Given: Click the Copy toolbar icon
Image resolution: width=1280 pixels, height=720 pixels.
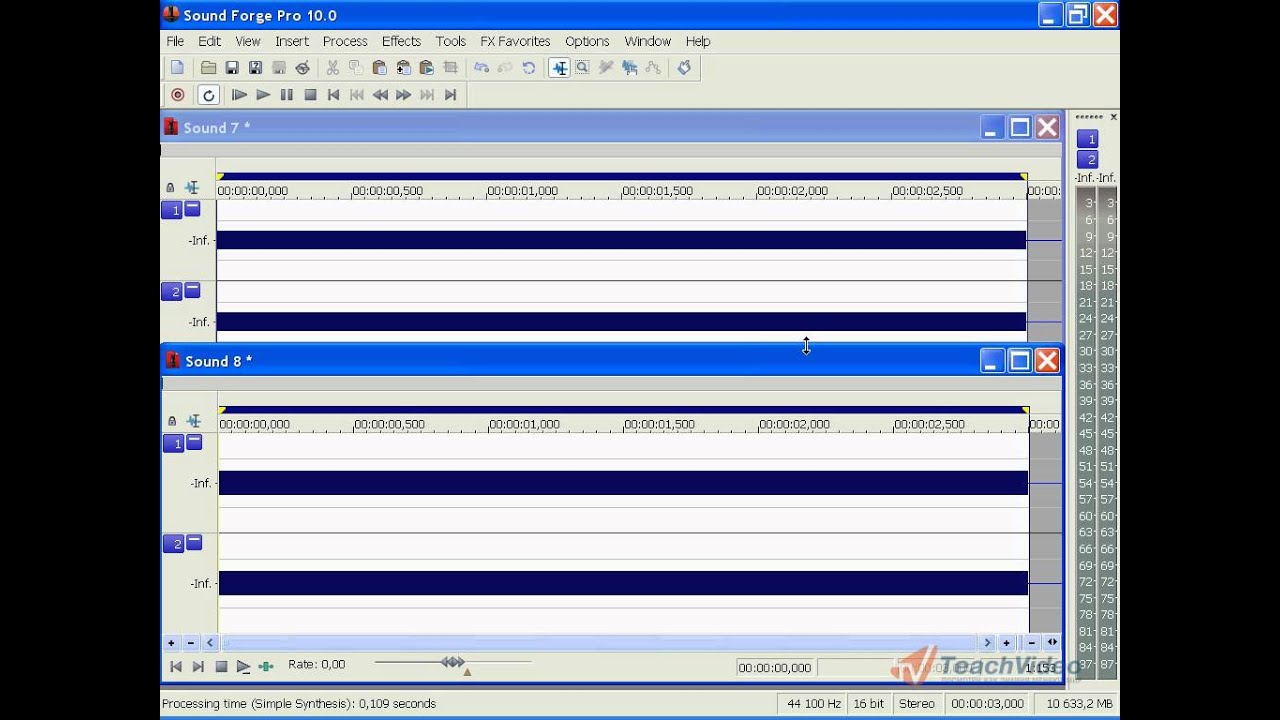Looking at the screenshot, I should click(356, 68).
